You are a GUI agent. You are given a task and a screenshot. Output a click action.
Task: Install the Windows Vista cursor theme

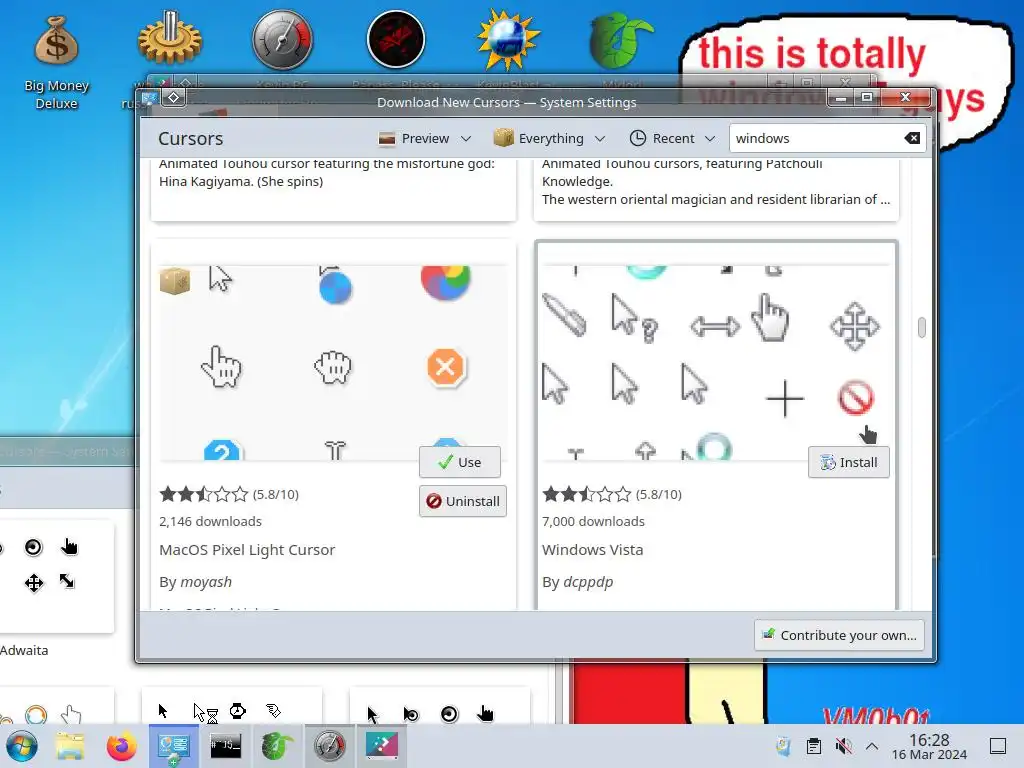[x=848, y=462]
